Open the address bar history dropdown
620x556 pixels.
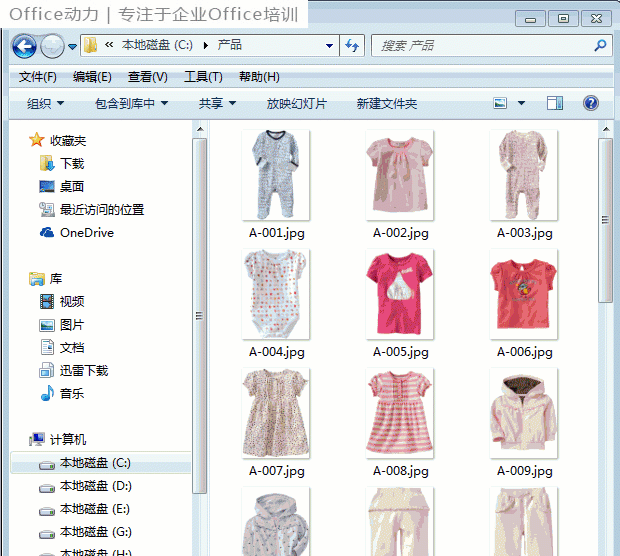coord(329,46)
